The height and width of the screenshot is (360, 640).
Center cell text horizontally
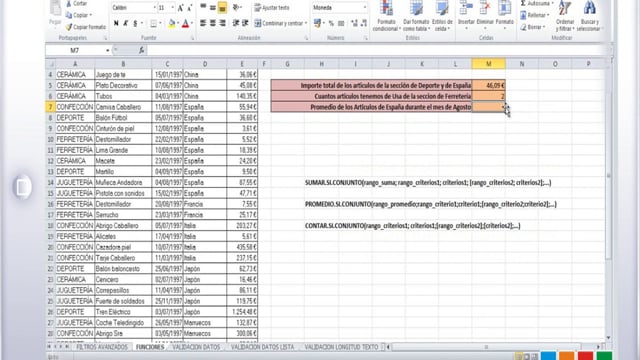point(213,23)
